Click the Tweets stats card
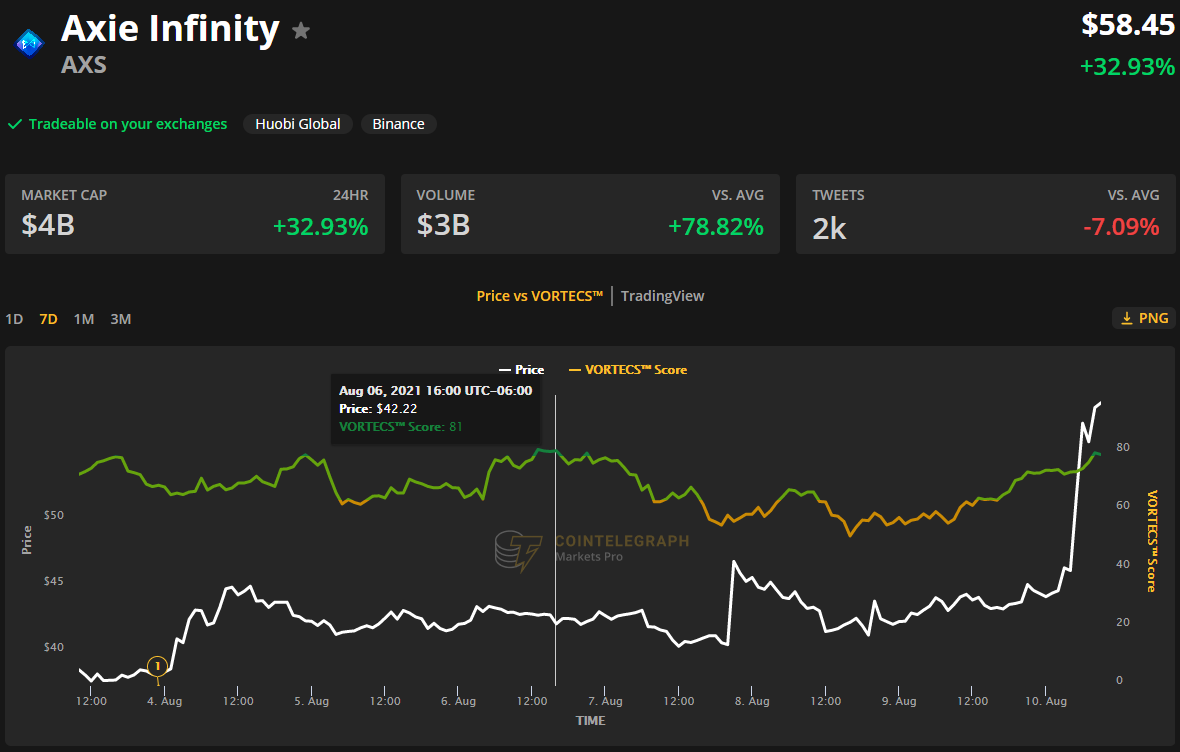Viewport: 1180px width, 752px height. [985, 214]
